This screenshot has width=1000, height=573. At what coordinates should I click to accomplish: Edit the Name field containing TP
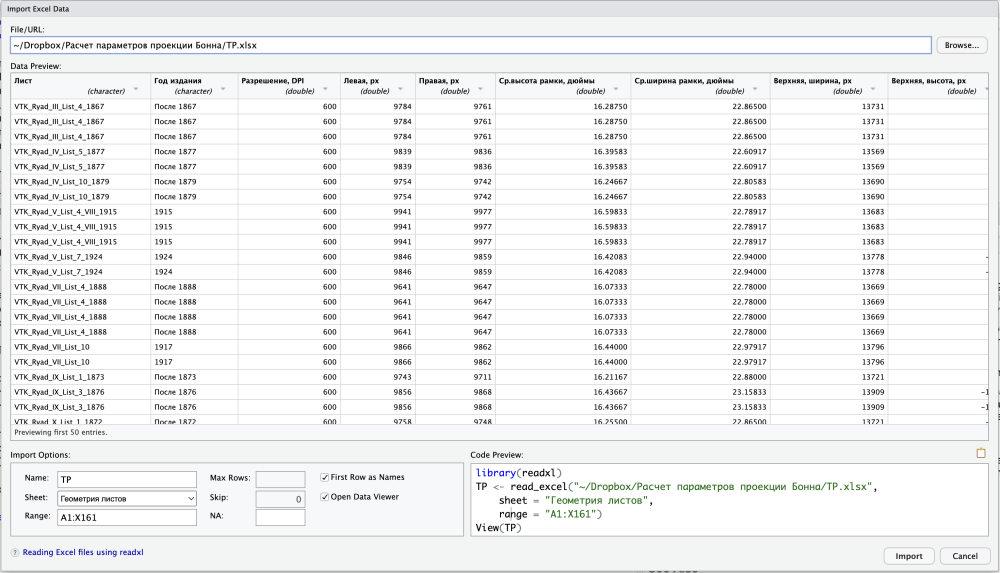click(x=126, y=479)
